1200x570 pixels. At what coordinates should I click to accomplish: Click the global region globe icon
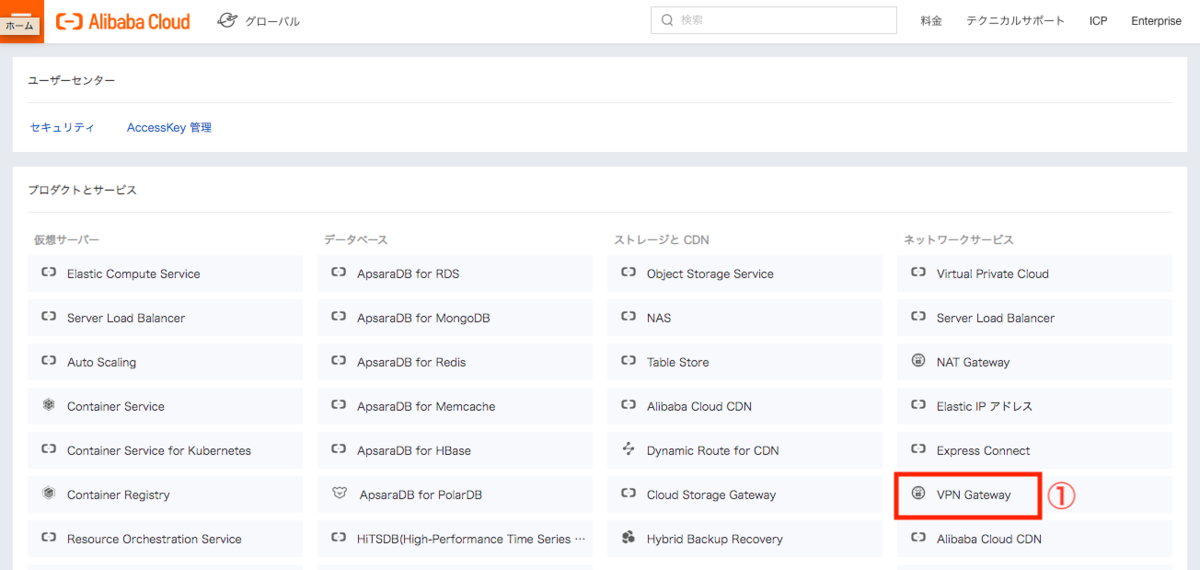(x=227, y=21)
